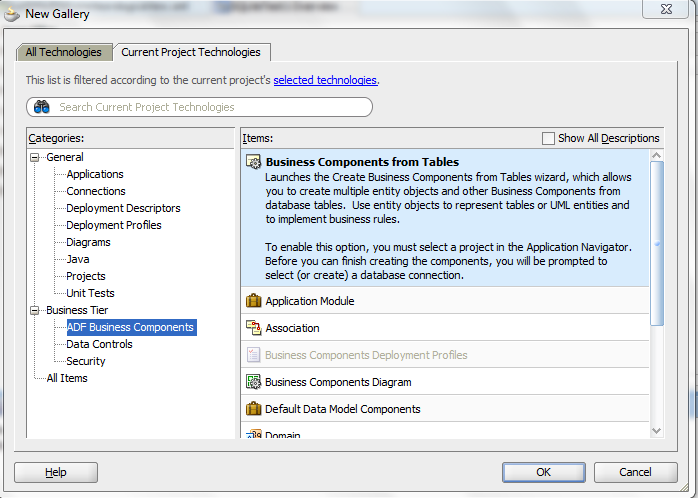Close the New Gallery dialog
Image resolution: width=698 pixels, height=498 pixels.
(666, 9)
